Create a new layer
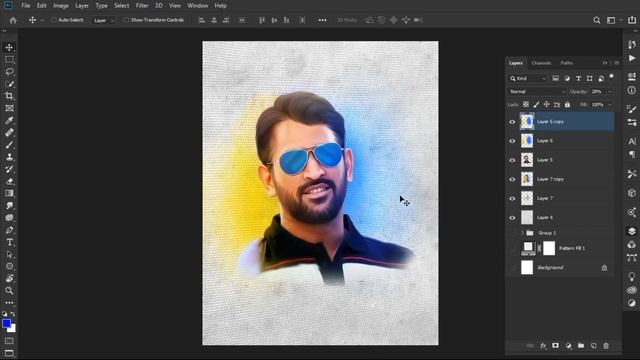Screen dimensions: 640x360 click(x=593, y=346)
